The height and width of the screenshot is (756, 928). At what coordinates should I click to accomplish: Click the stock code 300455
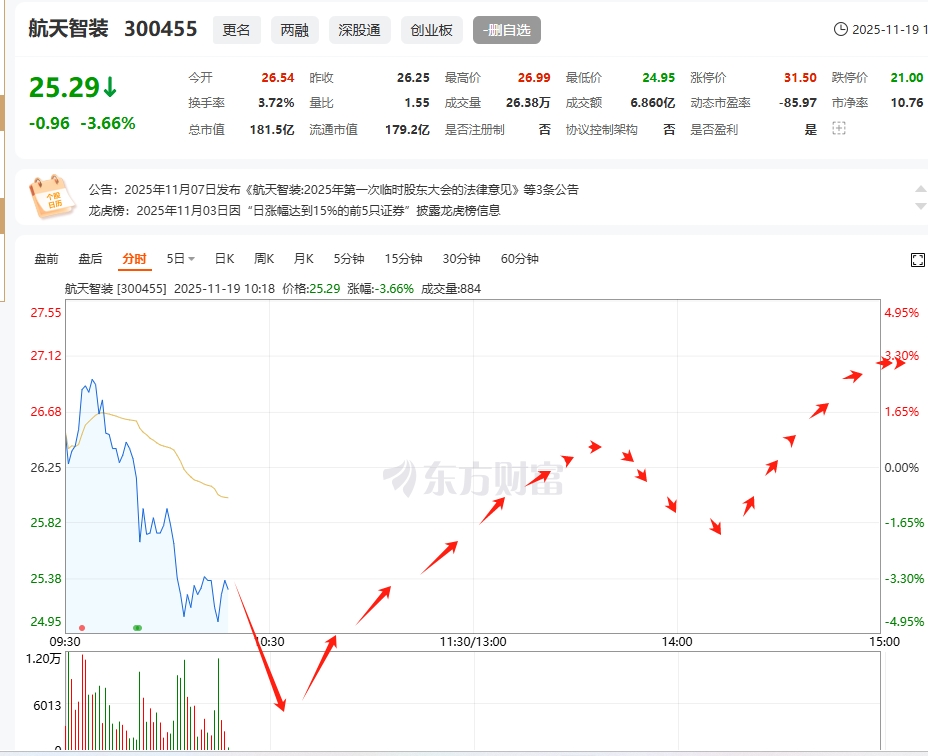(x=160, y=28)
